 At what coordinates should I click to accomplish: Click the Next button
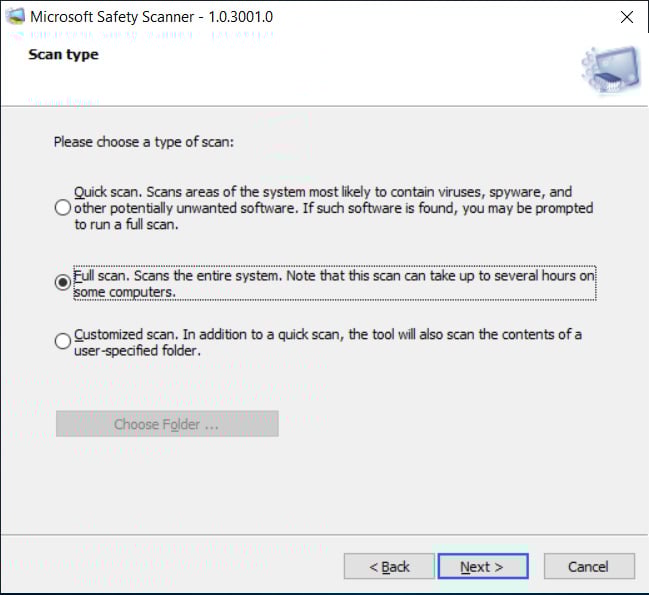(x=483, y=566)
